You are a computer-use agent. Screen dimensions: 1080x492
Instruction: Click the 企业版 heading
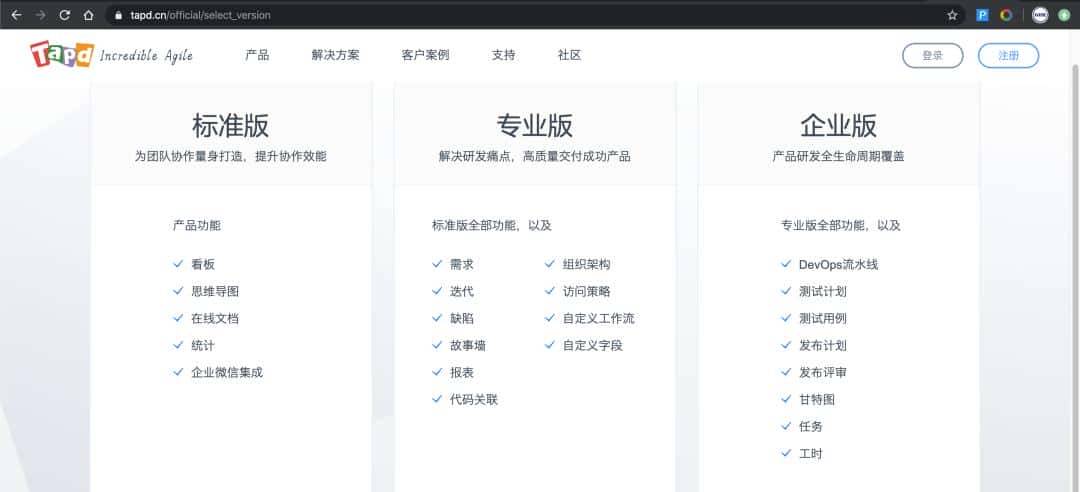(x=838, y=126)
